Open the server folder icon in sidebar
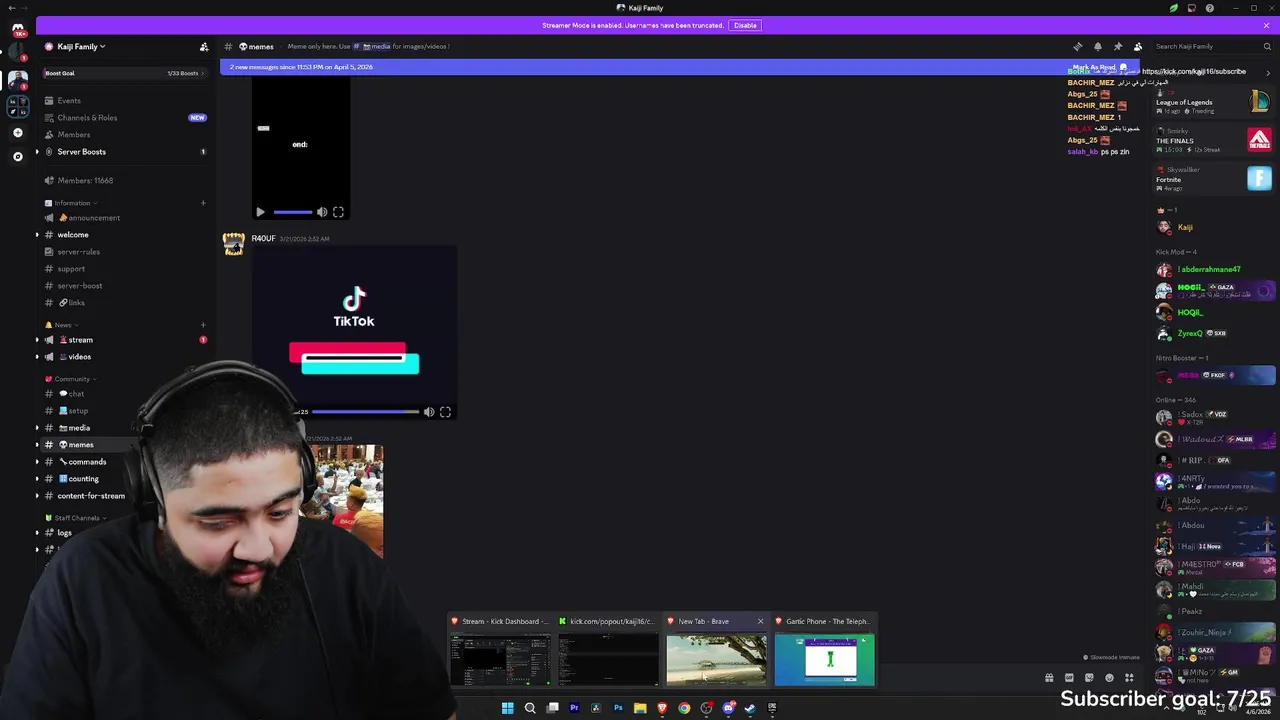 tap(17, 106)
